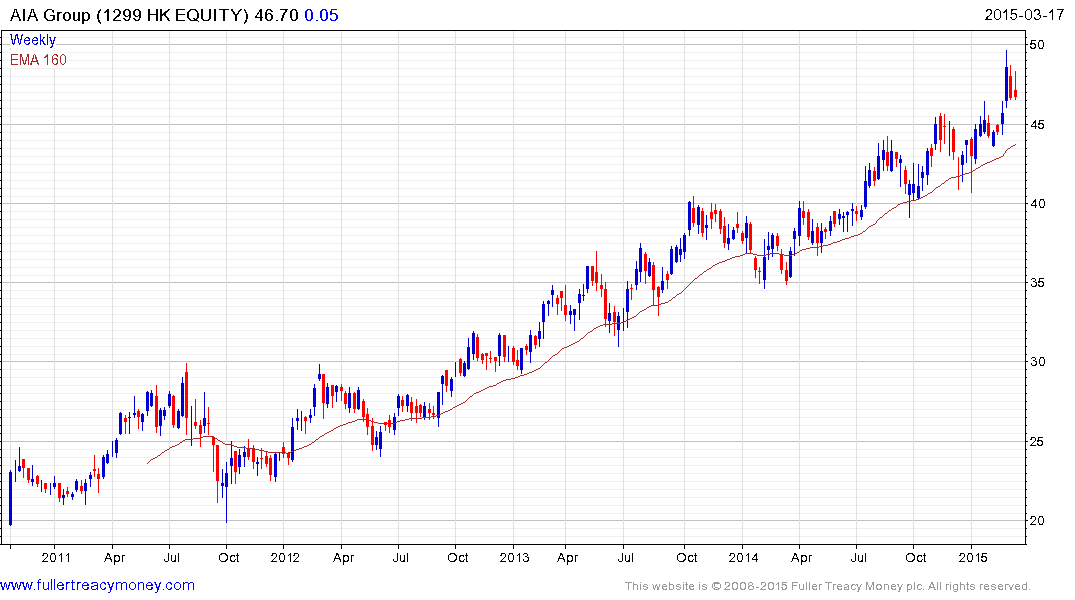Click the first tall blue candlestick at chart start

pyautogui.click(x=10, y=497)
